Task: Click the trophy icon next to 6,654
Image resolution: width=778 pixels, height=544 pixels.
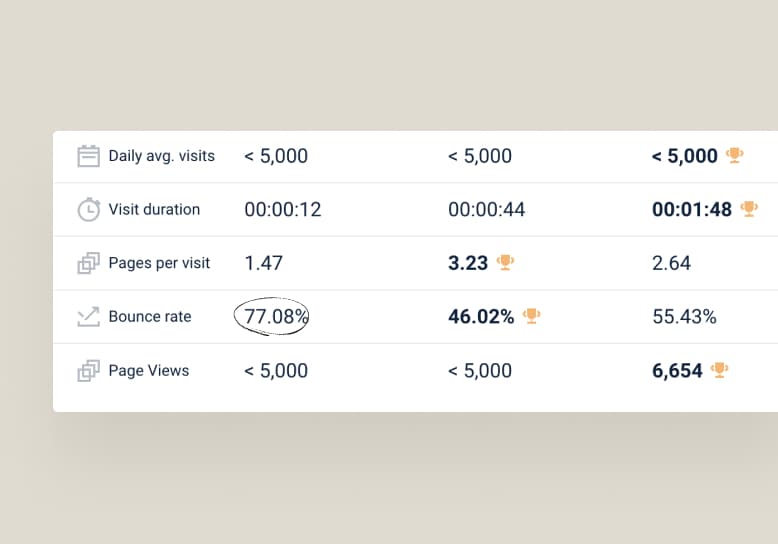Action: [719, 370]
